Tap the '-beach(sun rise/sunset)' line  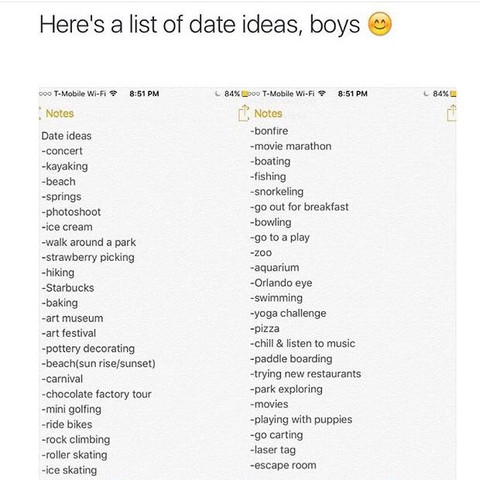pyautogui.click(x=98, y=363)
